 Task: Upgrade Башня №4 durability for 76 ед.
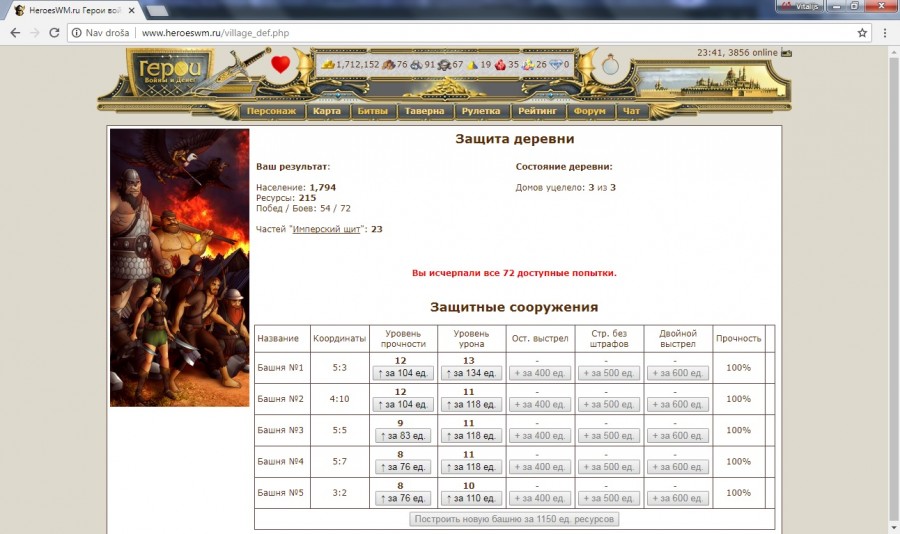click(x=403, y=467)
